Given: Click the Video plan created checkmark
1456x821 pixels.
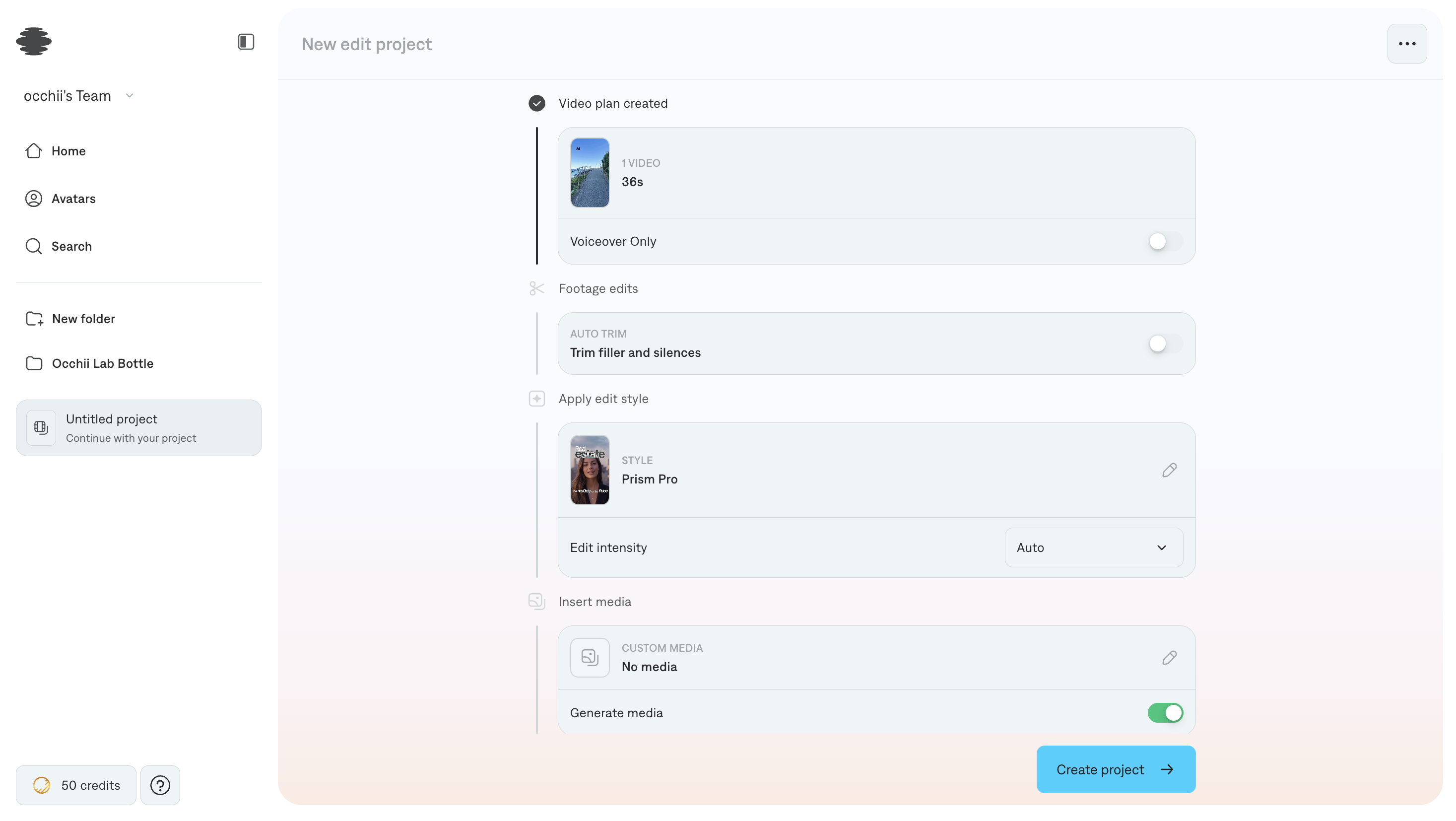Looking at the screenshot, I should click(536, 103).
